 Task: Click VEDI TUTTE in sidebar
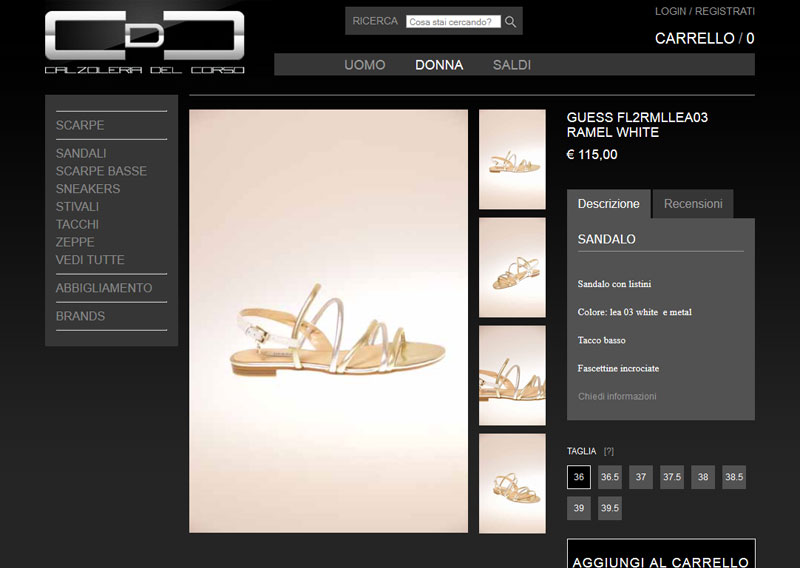tap(90, 260)
